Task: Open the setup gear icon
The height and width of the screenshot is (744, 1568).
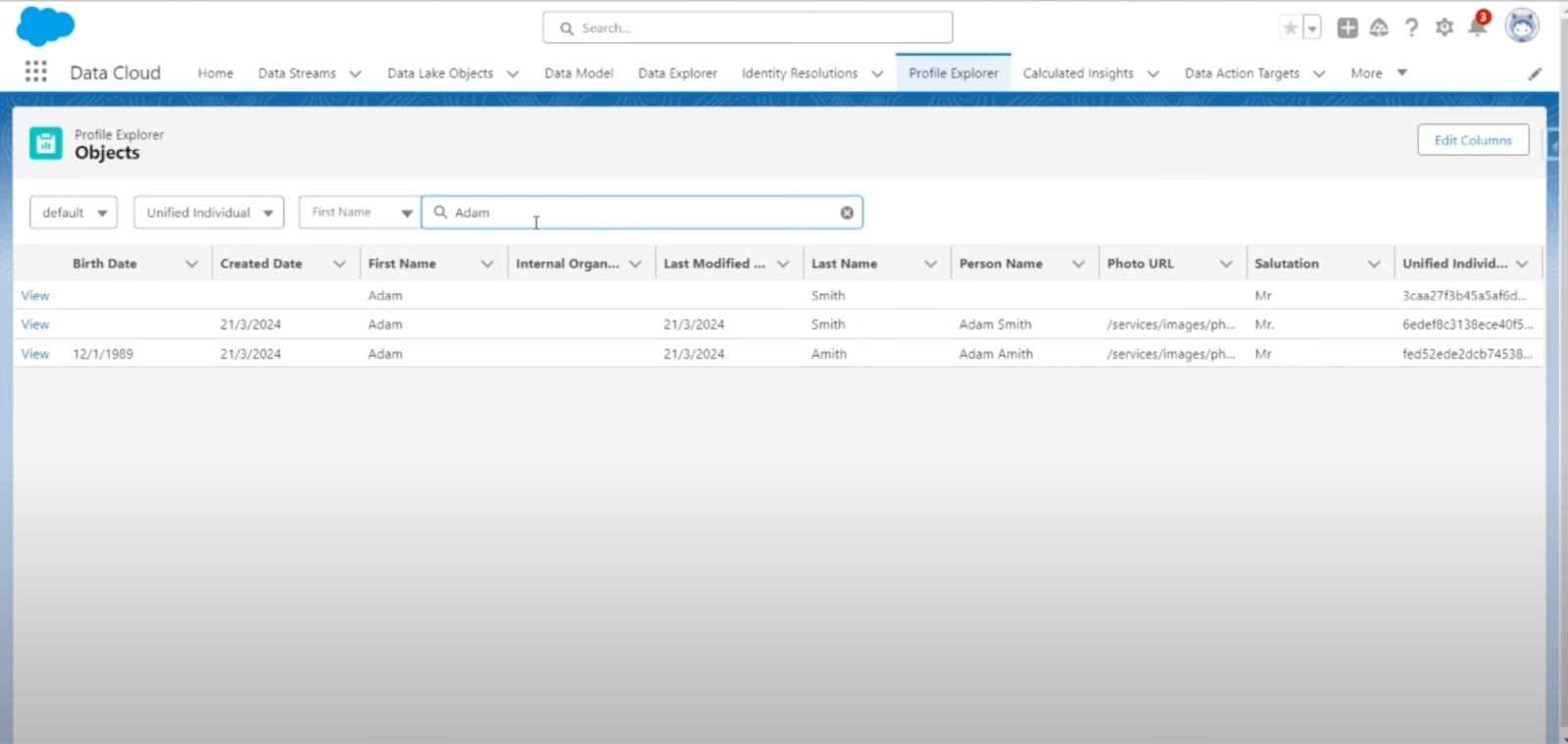Action: [x=1444, y=27]
